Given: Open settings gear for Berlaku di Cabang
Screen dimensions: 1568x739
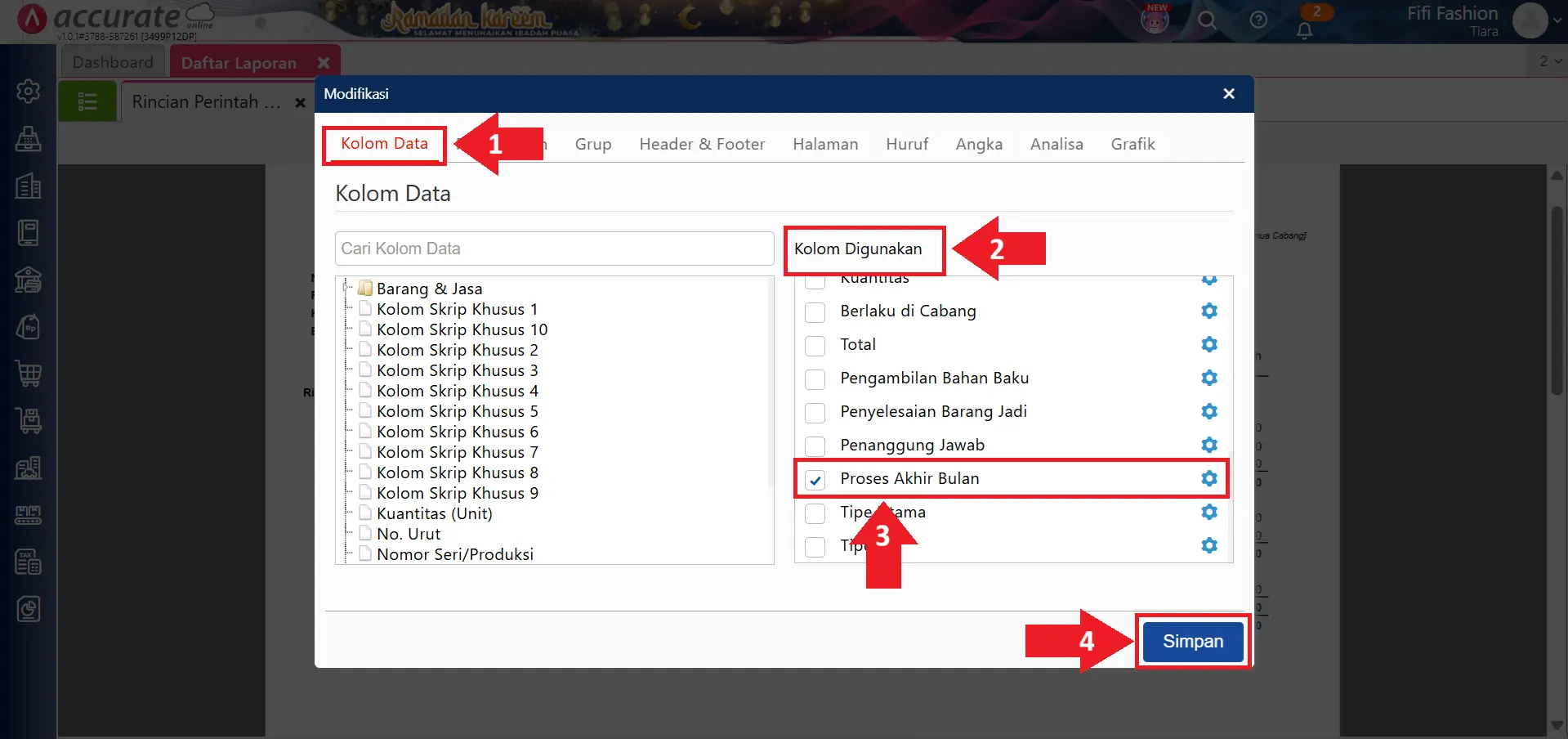Looking at the screenshot, I should (x=1208, y=311).
